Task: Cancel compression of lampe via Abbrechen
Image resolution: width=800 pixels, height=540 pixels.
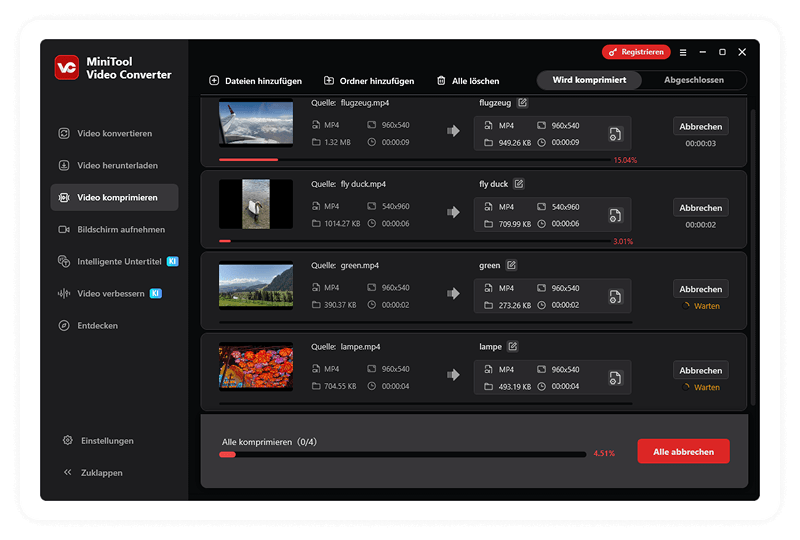Action: coord(701,371)
